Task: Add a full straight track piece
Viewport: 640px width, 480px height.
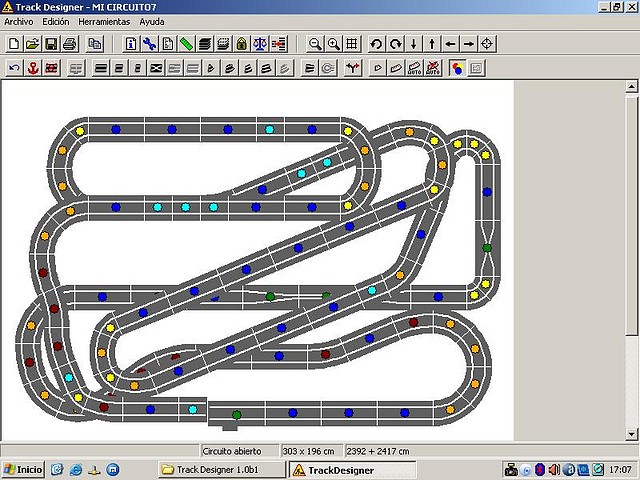Action: coord(101,68)
